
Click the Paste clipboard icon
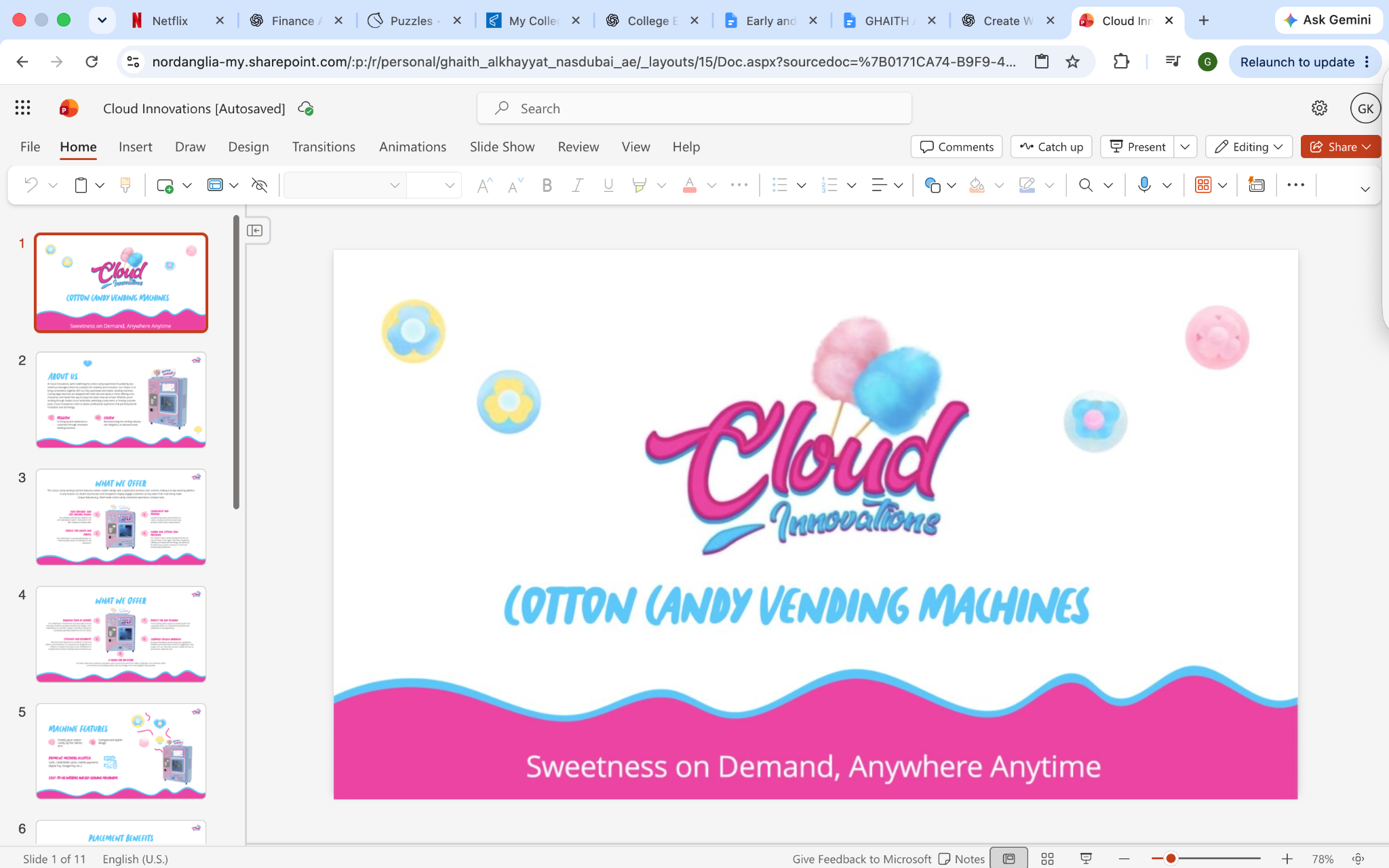[x=81, y=185]
